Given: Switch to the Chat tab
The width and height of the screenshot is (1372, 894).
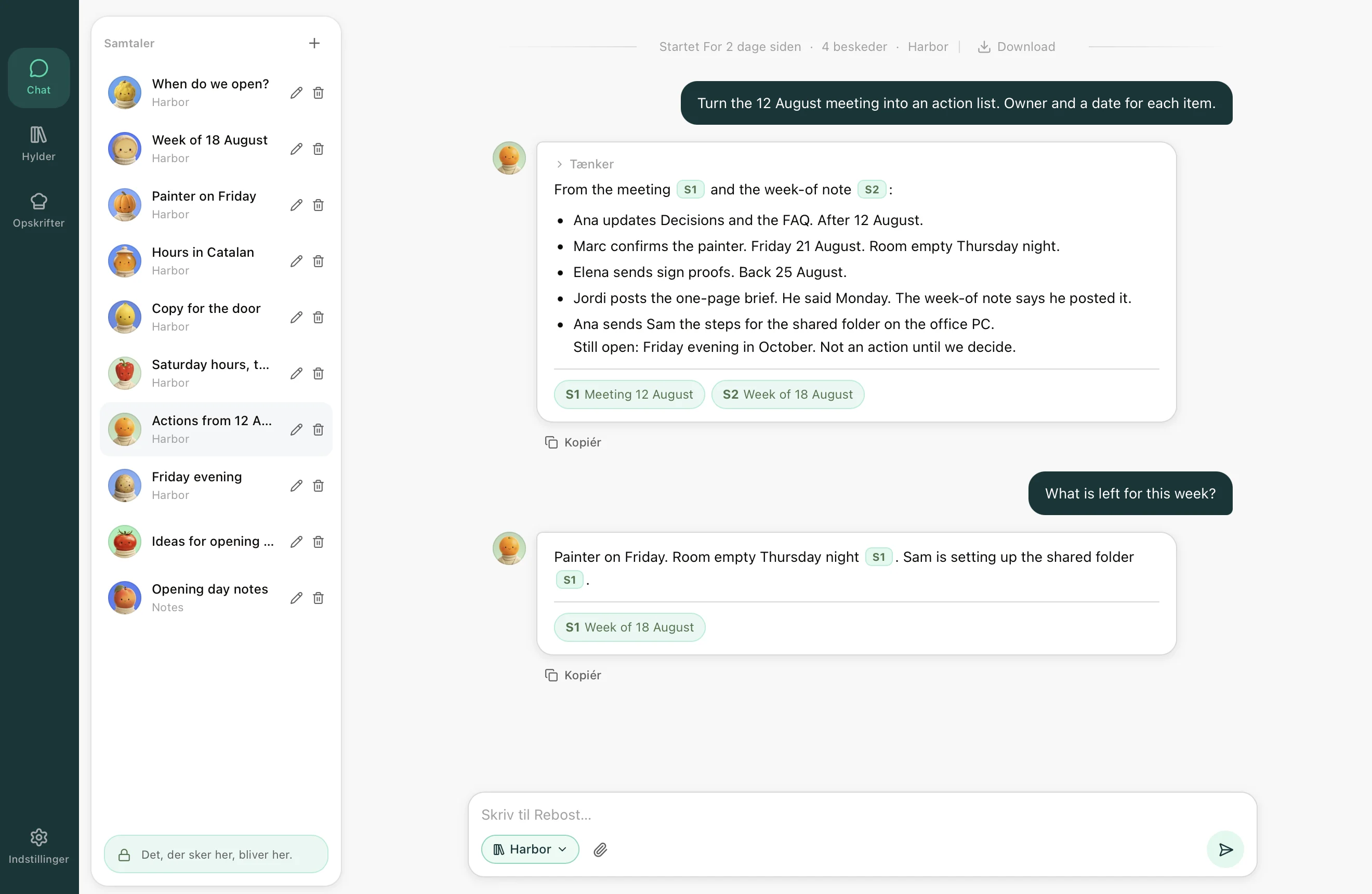Looking at the screenshot, I should (38, 78).
